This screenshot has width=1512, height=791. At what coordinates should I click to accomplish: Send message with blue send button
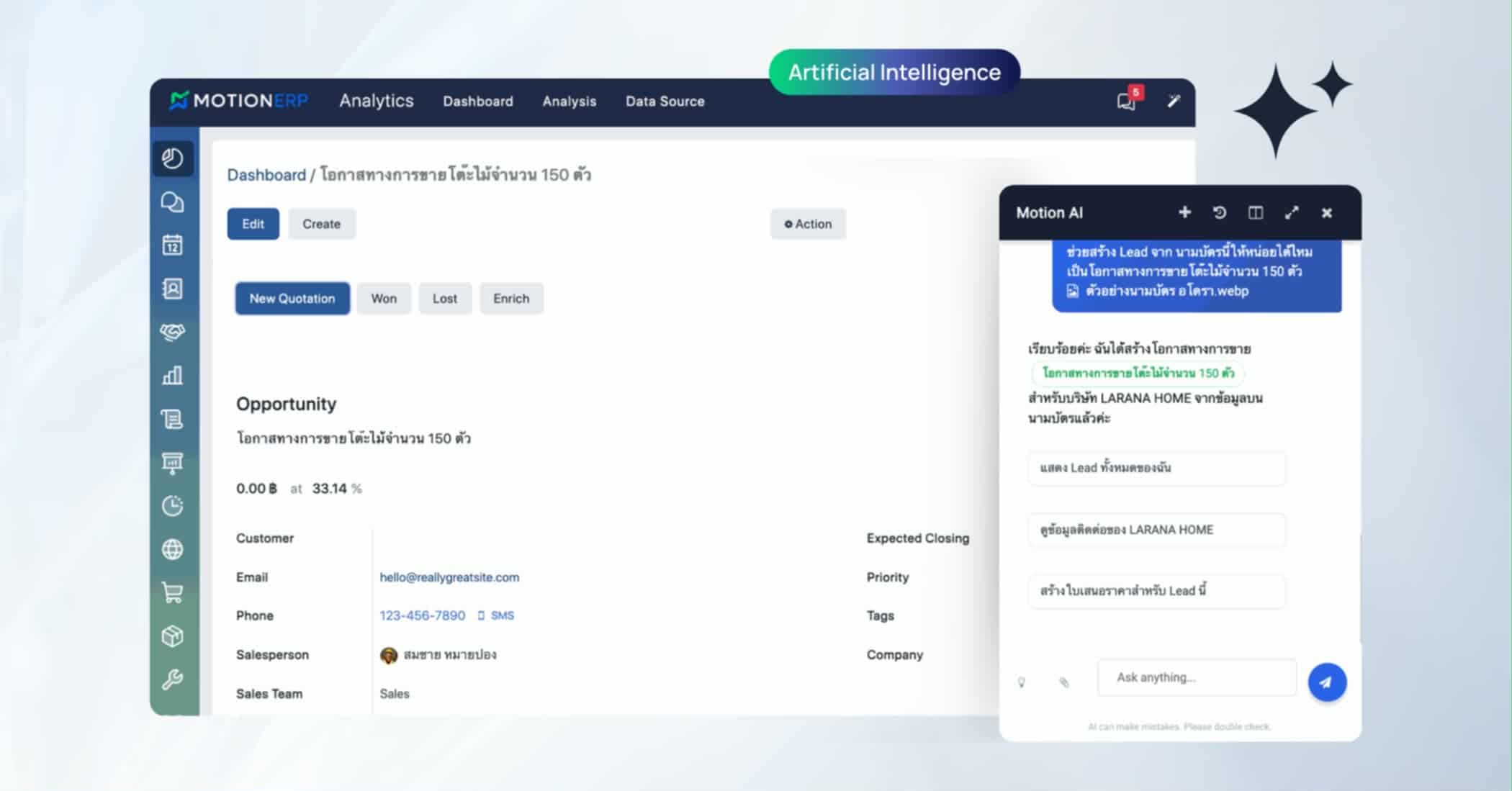pos(1327,682)
